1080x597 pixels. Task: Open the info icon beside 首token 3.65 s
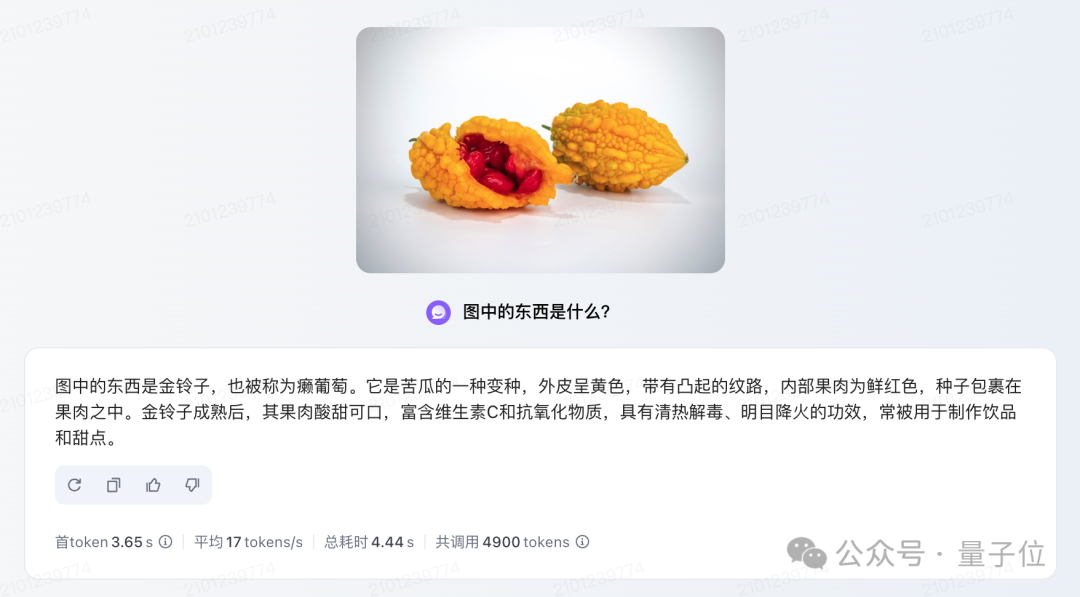(x=165, y=542)
